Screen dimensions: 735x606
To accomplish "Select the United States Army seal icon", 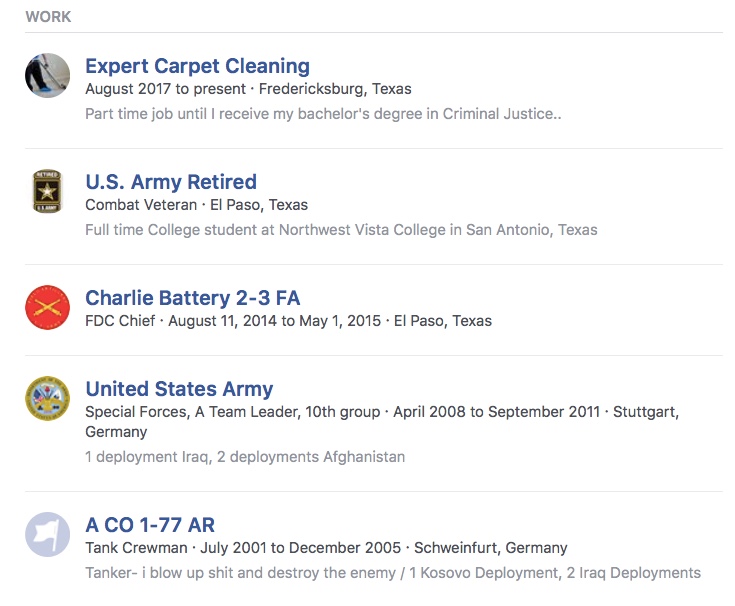I will 47,398.
